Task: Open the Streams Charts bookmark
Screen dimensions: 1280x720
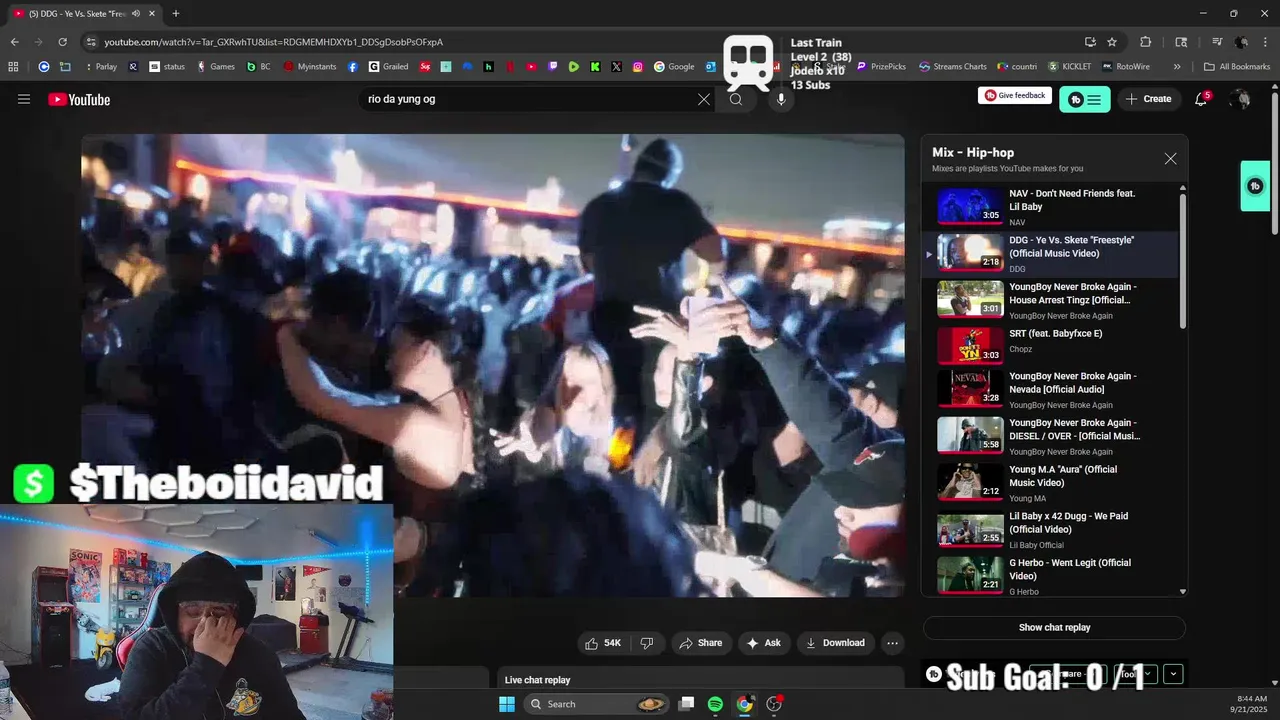Action: [953, 67]
